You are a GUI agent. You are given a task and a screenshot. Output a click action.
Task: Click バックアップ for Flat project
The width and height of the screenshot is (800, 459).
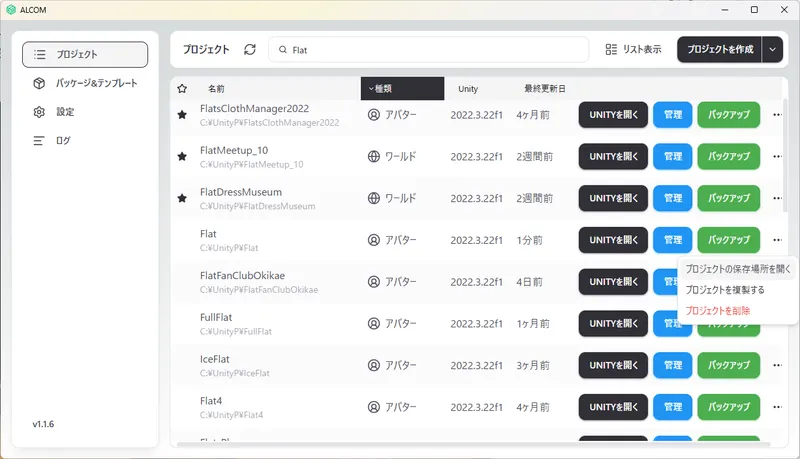[729, 240]
